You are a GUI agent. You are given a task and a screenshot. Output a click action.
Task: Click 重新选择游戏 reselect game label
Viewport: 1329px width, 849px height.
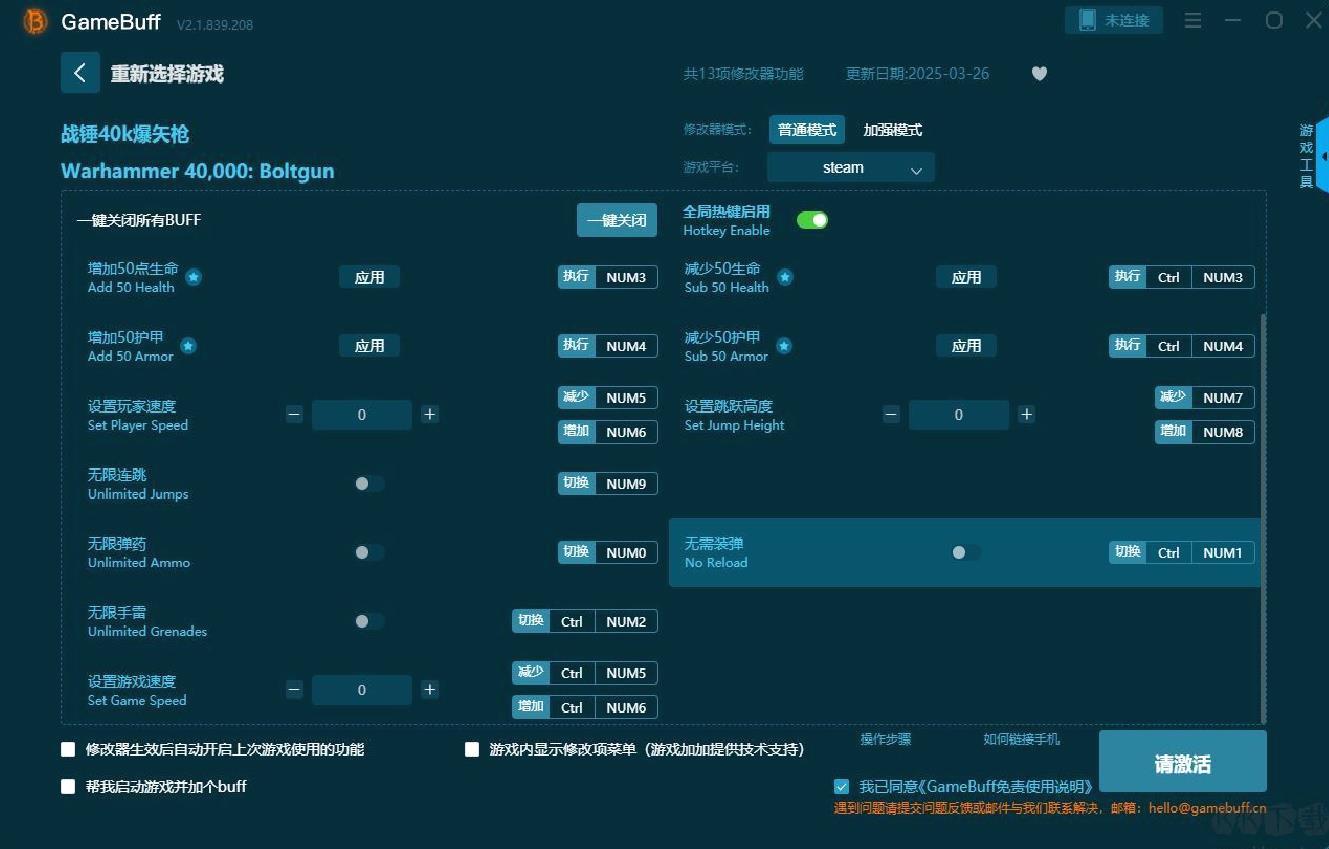click(x=167, y=73)
